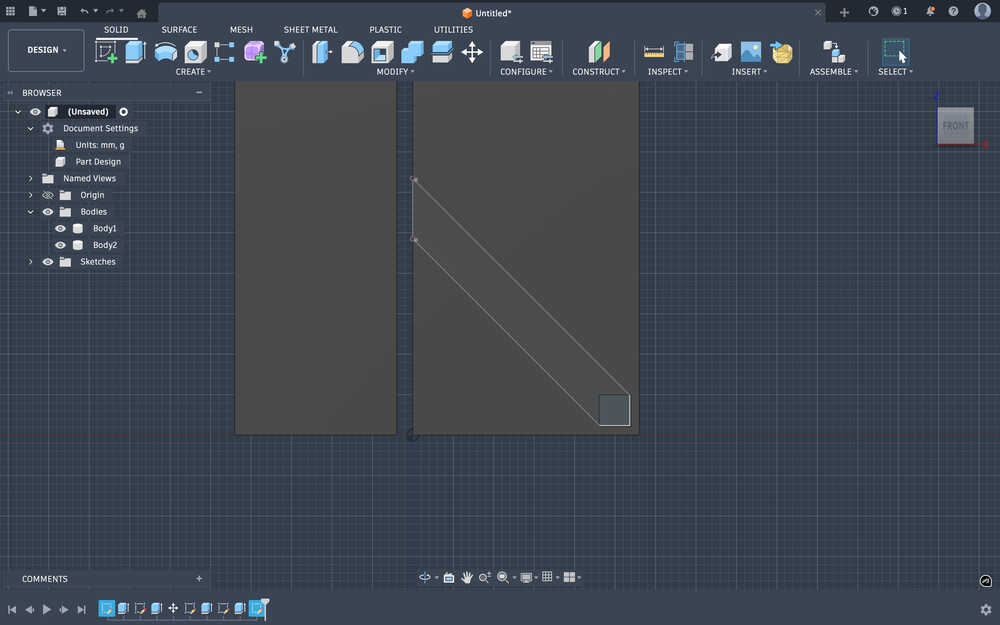1000x625 pixels.
Task: Hide Body2
Action: click(60, 245)
